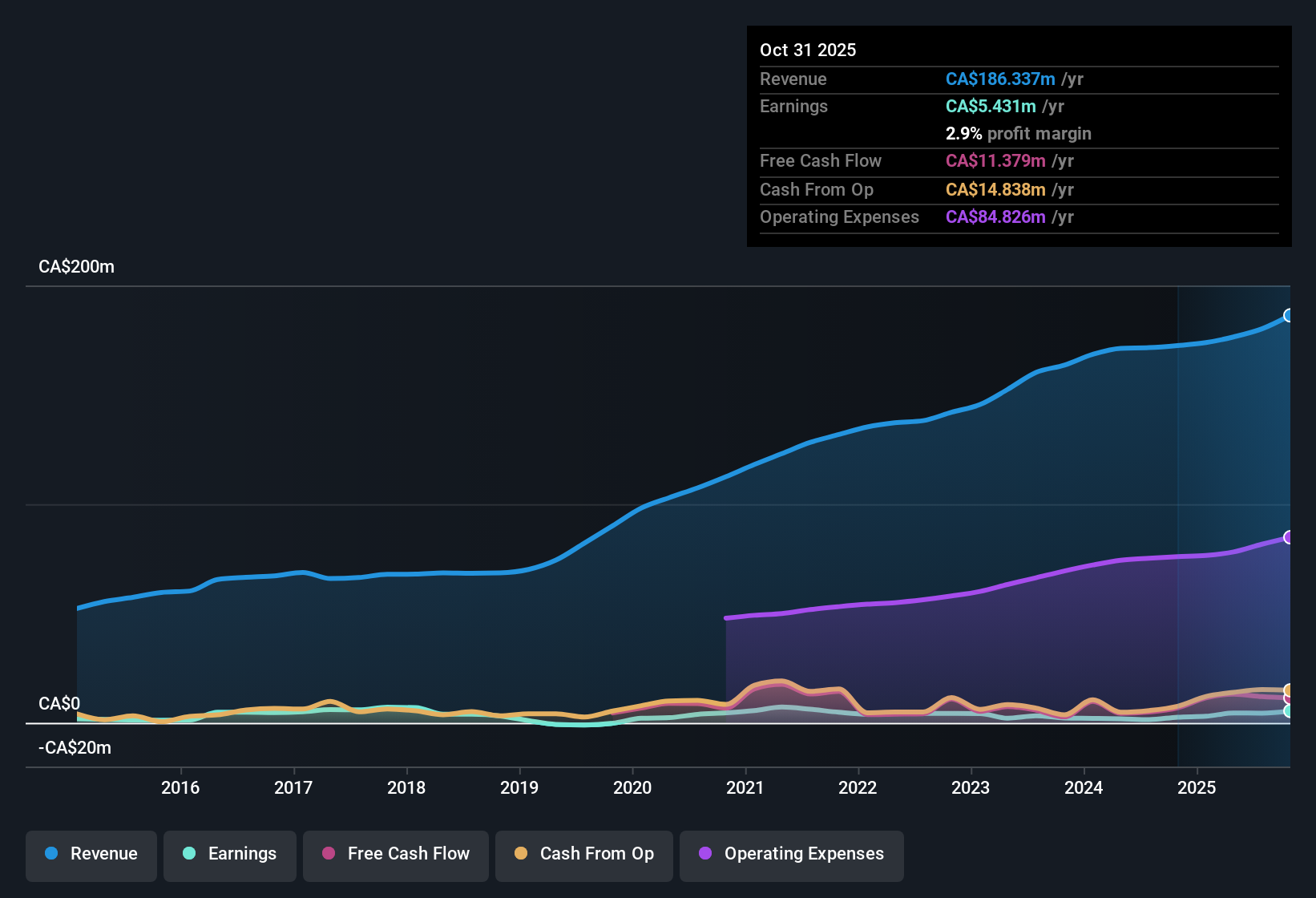This screenshot has width=1316, height=898.
Task: Click the CA$186.337m revenue value
Action: click(x=1000, y=79)
